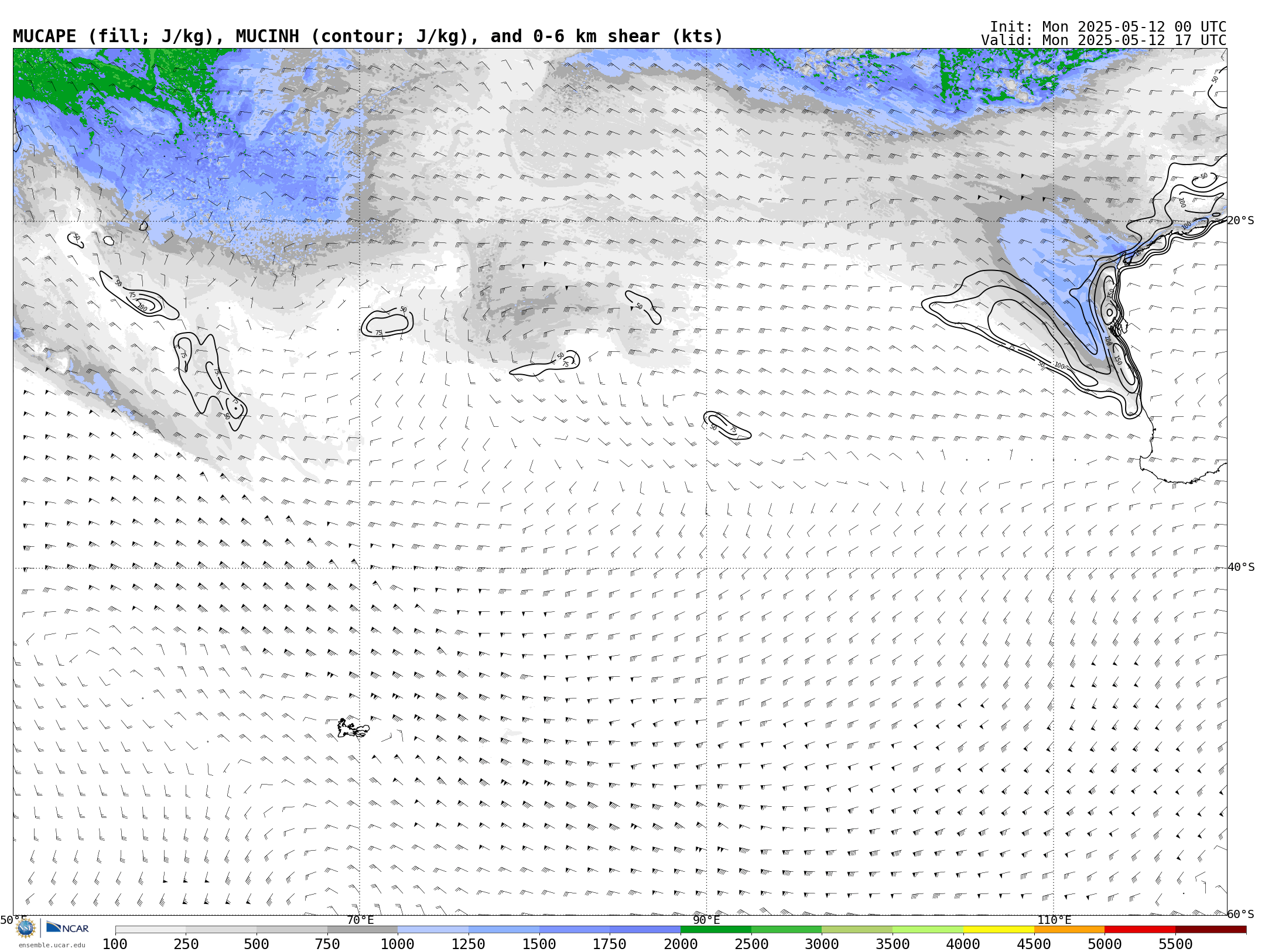Viewport: 1265px width, 952px height.
Task: Click the colorbar label 500
Action: [x=257, y=944]
